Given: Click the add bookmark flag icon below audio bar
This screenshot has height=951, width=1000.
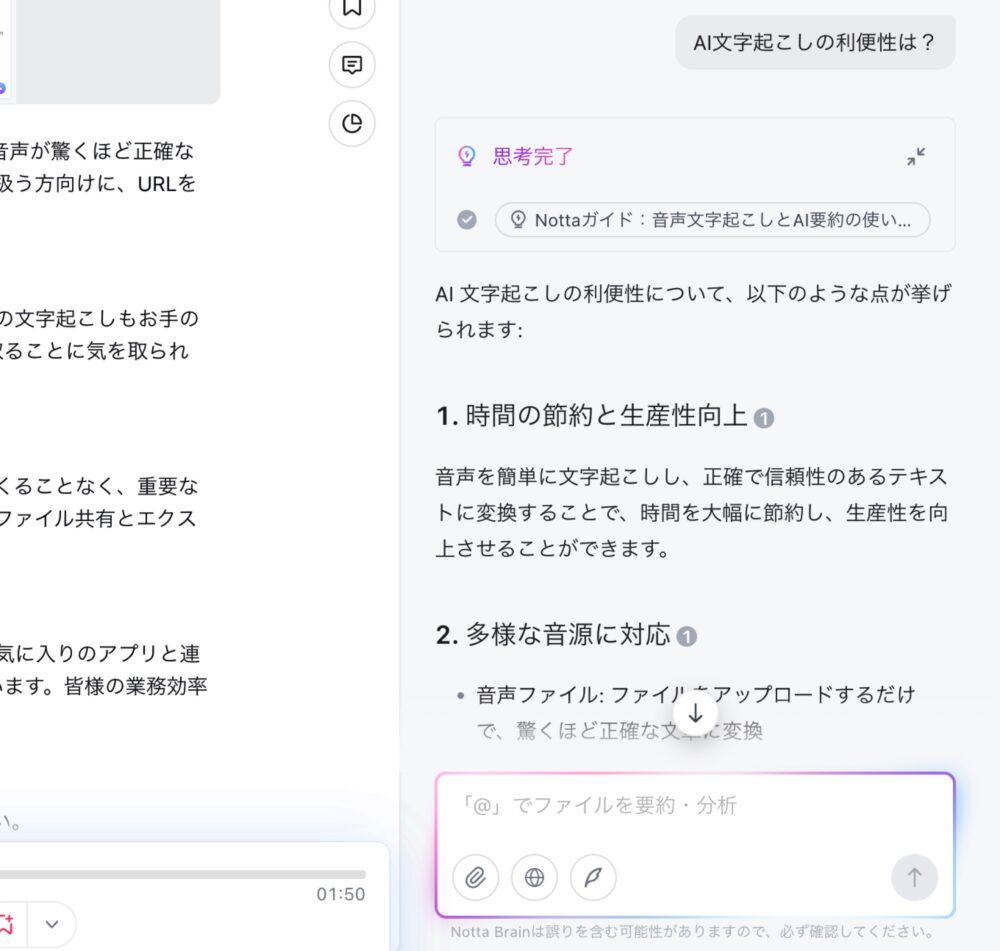Looking at the screenshot, I should tap(6, 923).
